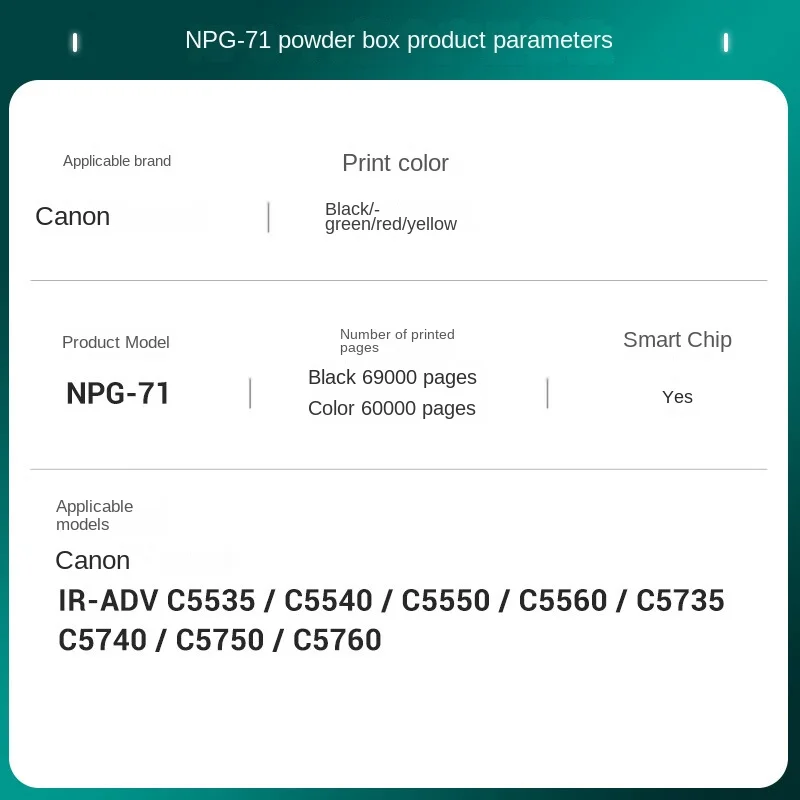Viewport: 800px width, 800px height.
Task: Click the 'Yes' value under Smart Chip
Action: click(x=677, y=397)
